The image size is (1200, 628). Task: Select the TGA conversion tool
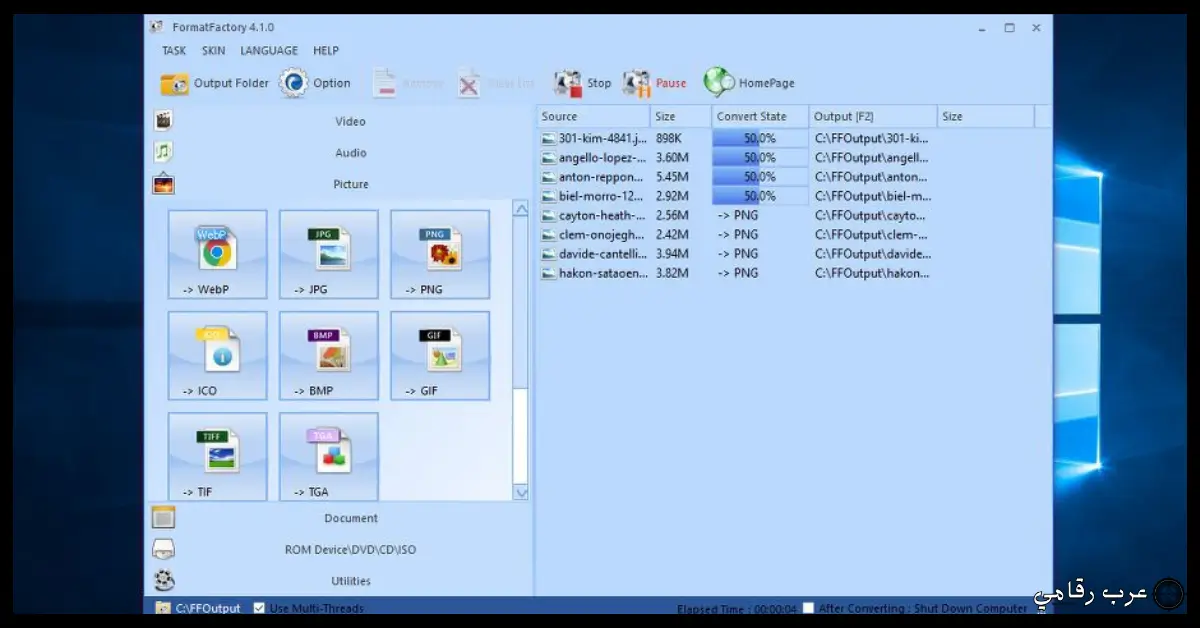pos(328,456)
